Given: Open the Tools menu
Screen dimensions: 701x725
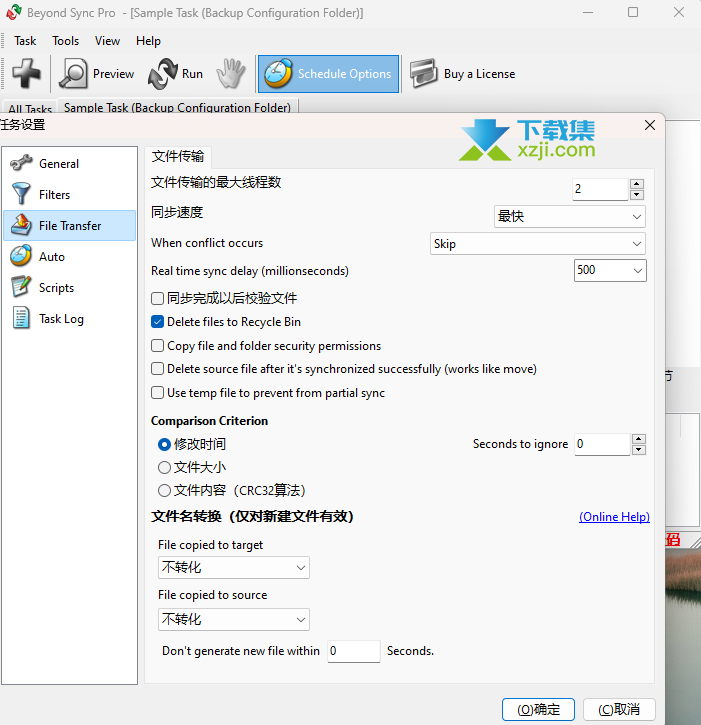Looking at the screenshot, I should click(x=65, y=41).
